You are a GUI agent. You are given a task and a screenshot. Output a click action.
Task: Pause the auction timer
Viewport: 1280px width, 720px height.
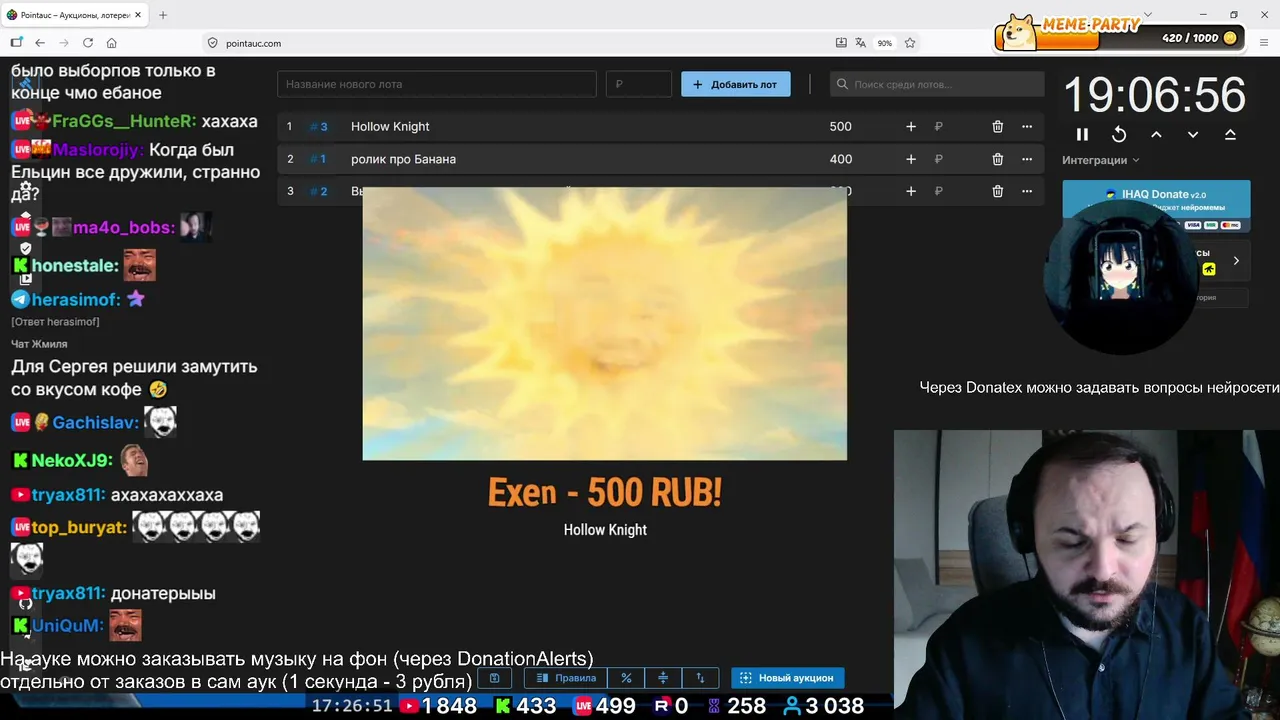coord(1082,134)
